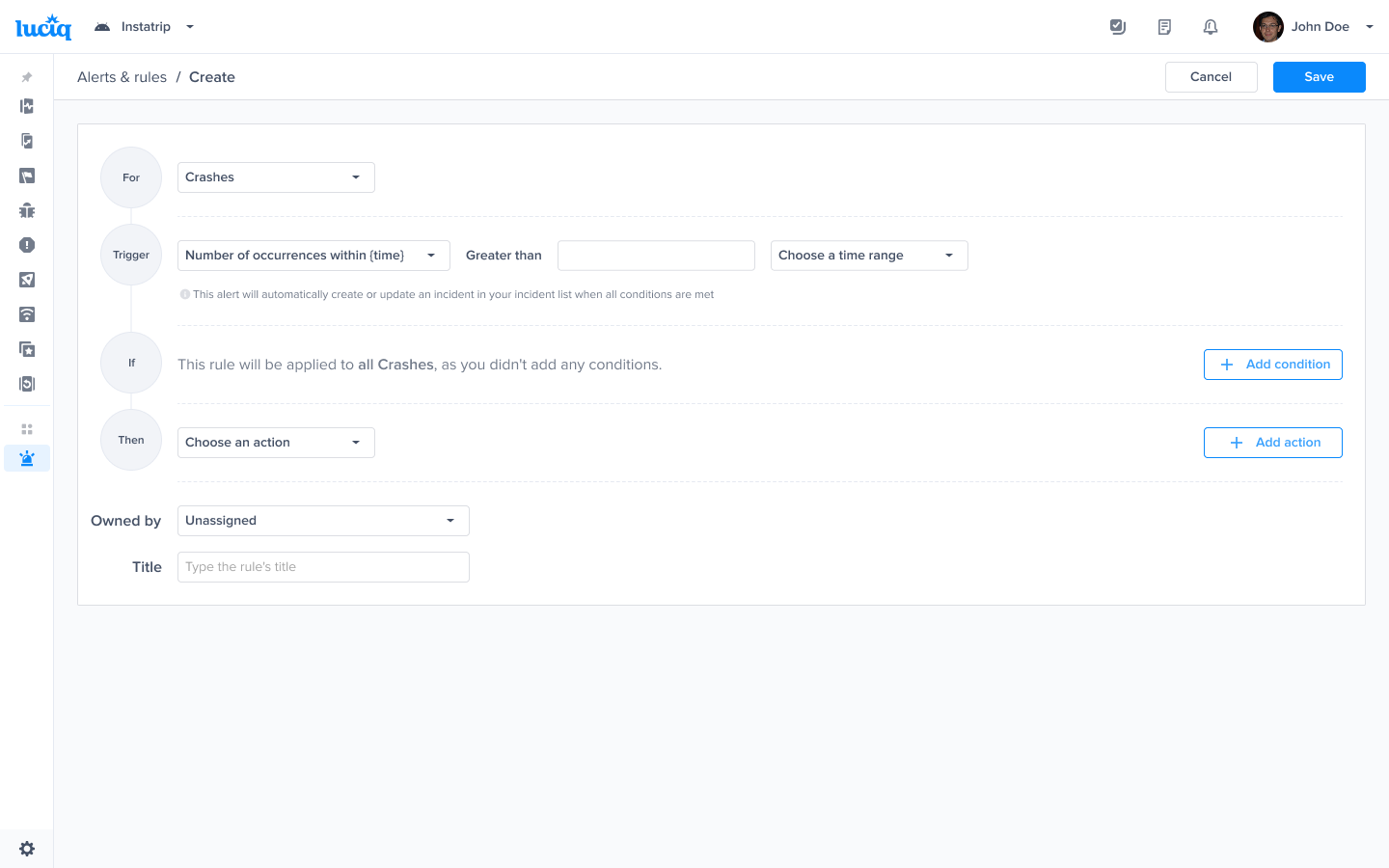Open the wifi signal icon in the sidebar
Viewport: 1389px width, 868px height.
tap(27, 314)
